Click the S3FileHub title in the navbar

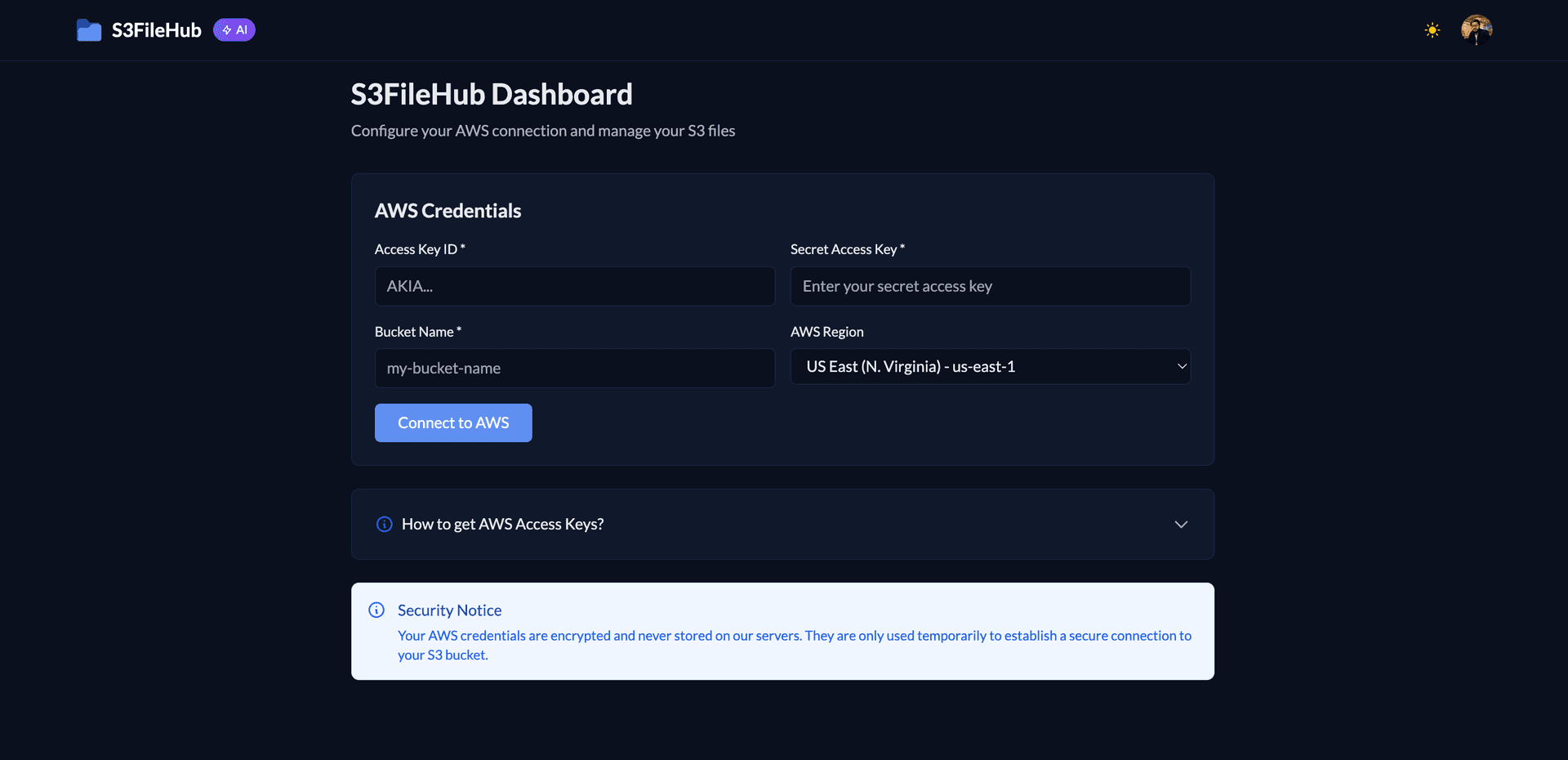coord(156,29)
